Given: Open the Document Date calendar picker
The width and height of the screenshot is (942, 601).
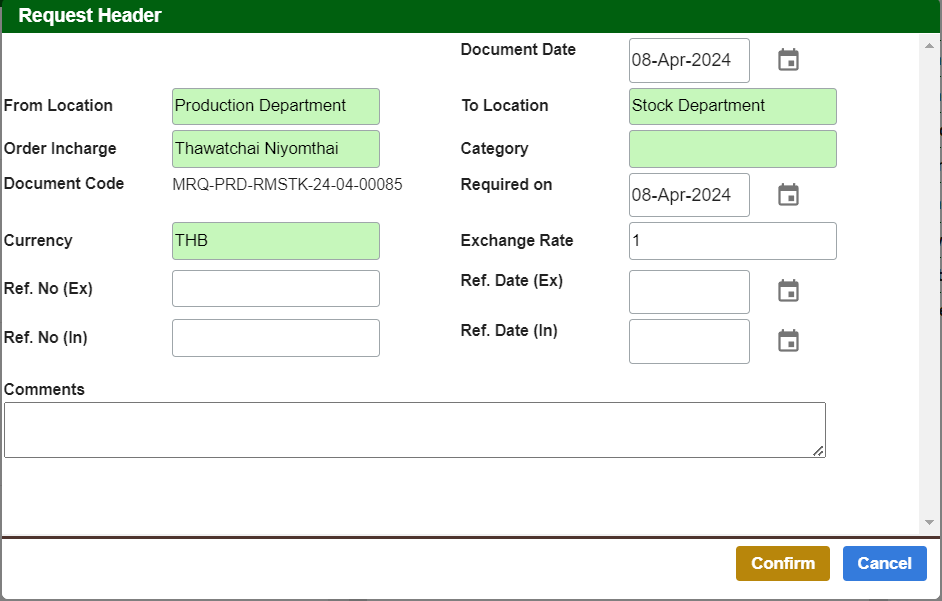Looking at the screenshot, I should click(788, 60).
